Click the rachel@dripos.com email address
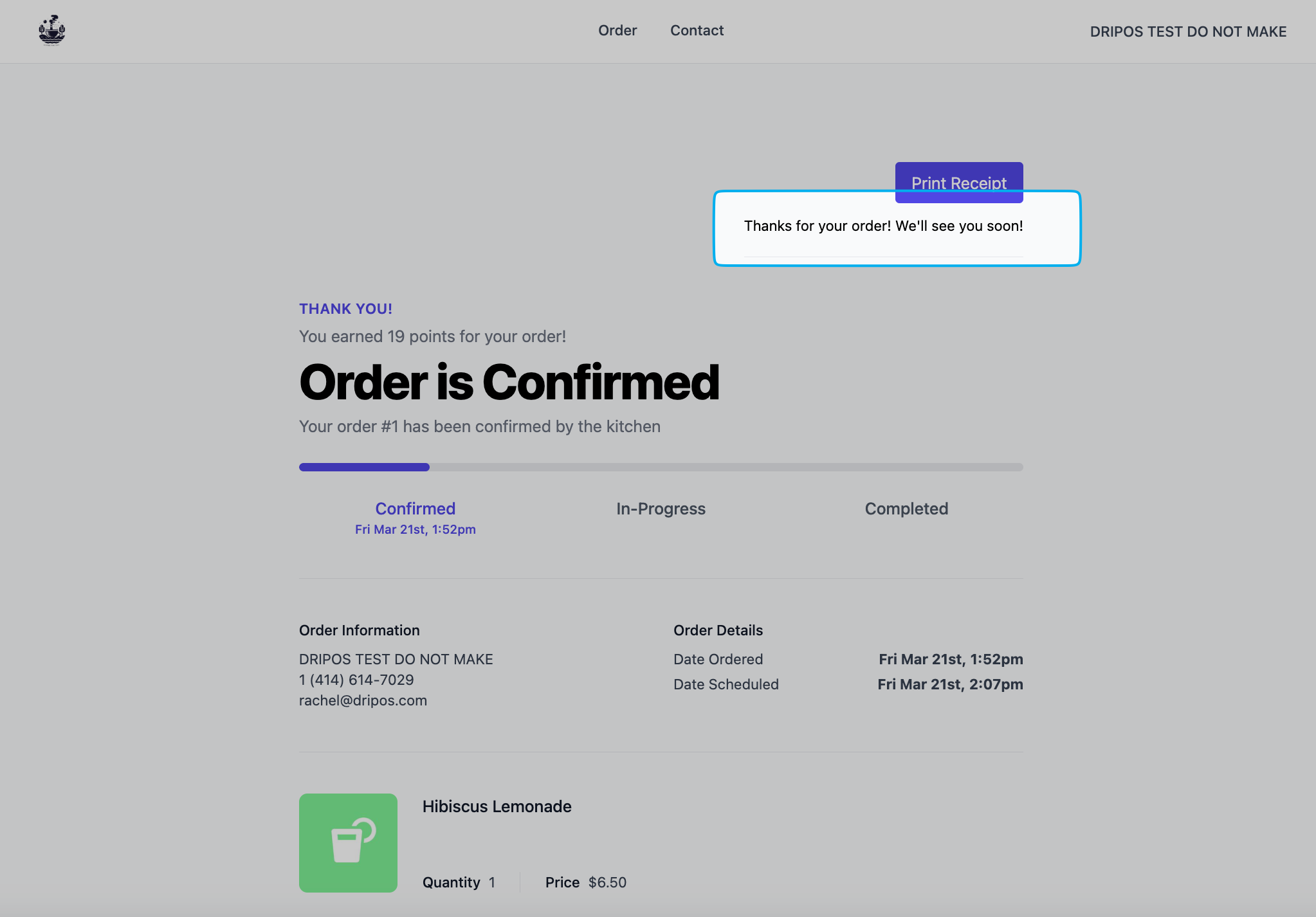Viewport: 1316px width, 917px height. pos(363,700)
